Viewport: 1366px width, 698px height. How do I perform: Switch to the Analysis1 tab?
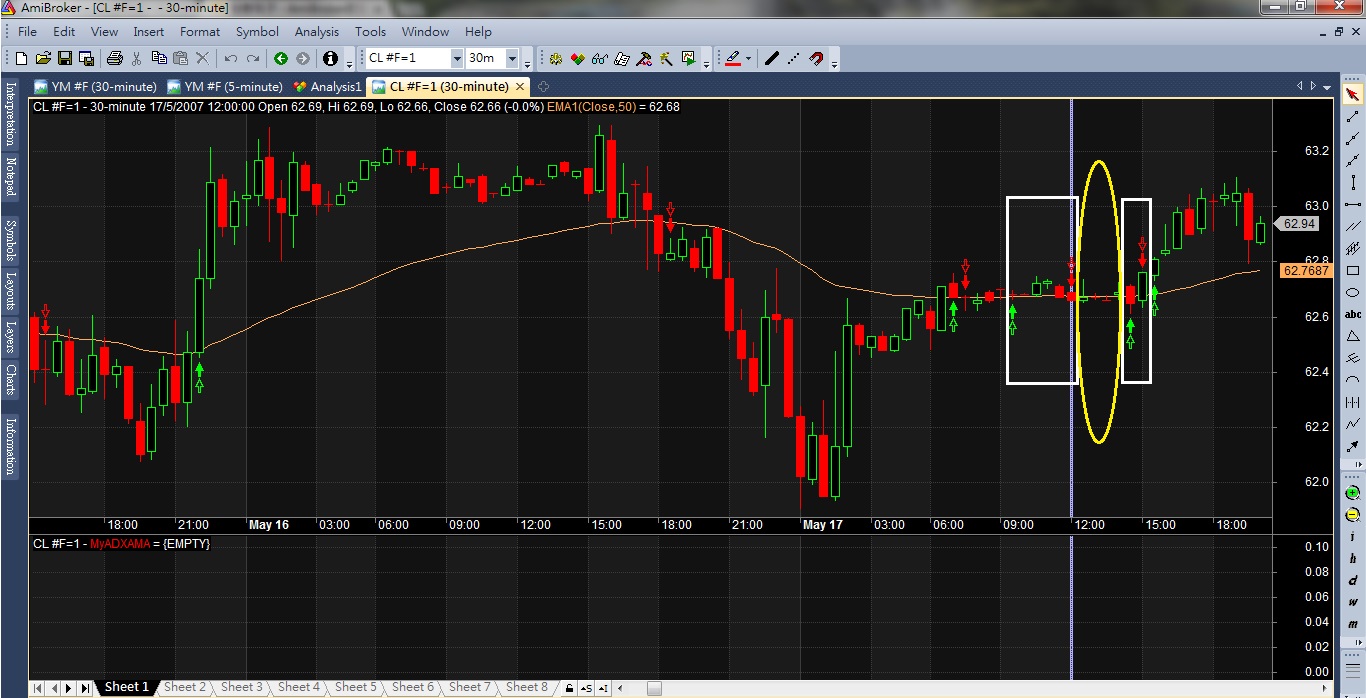[x=327, y=86]
